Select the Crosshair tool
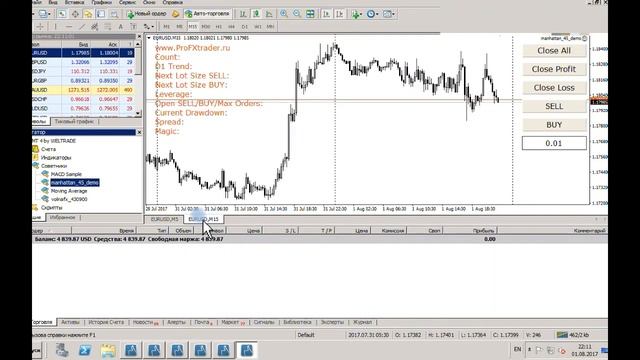The image size is (640, 360). click(40, 27)
